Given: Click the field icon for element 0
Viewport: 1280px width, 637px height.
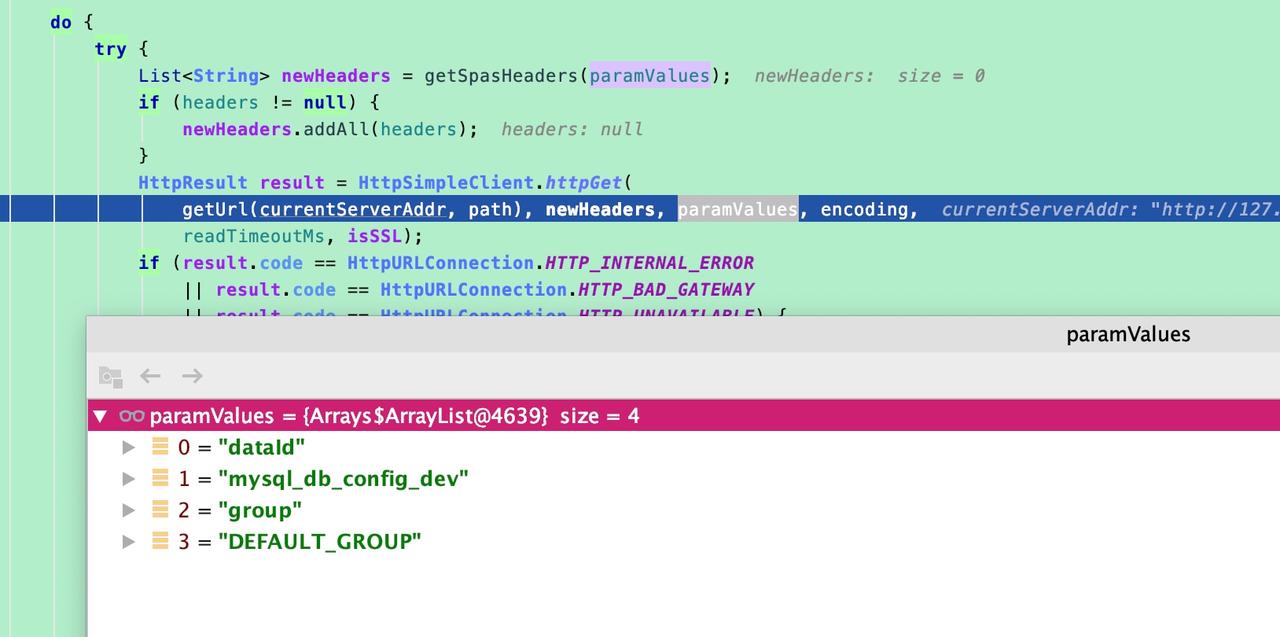Looking at the screenshot, I should [160, 447].
